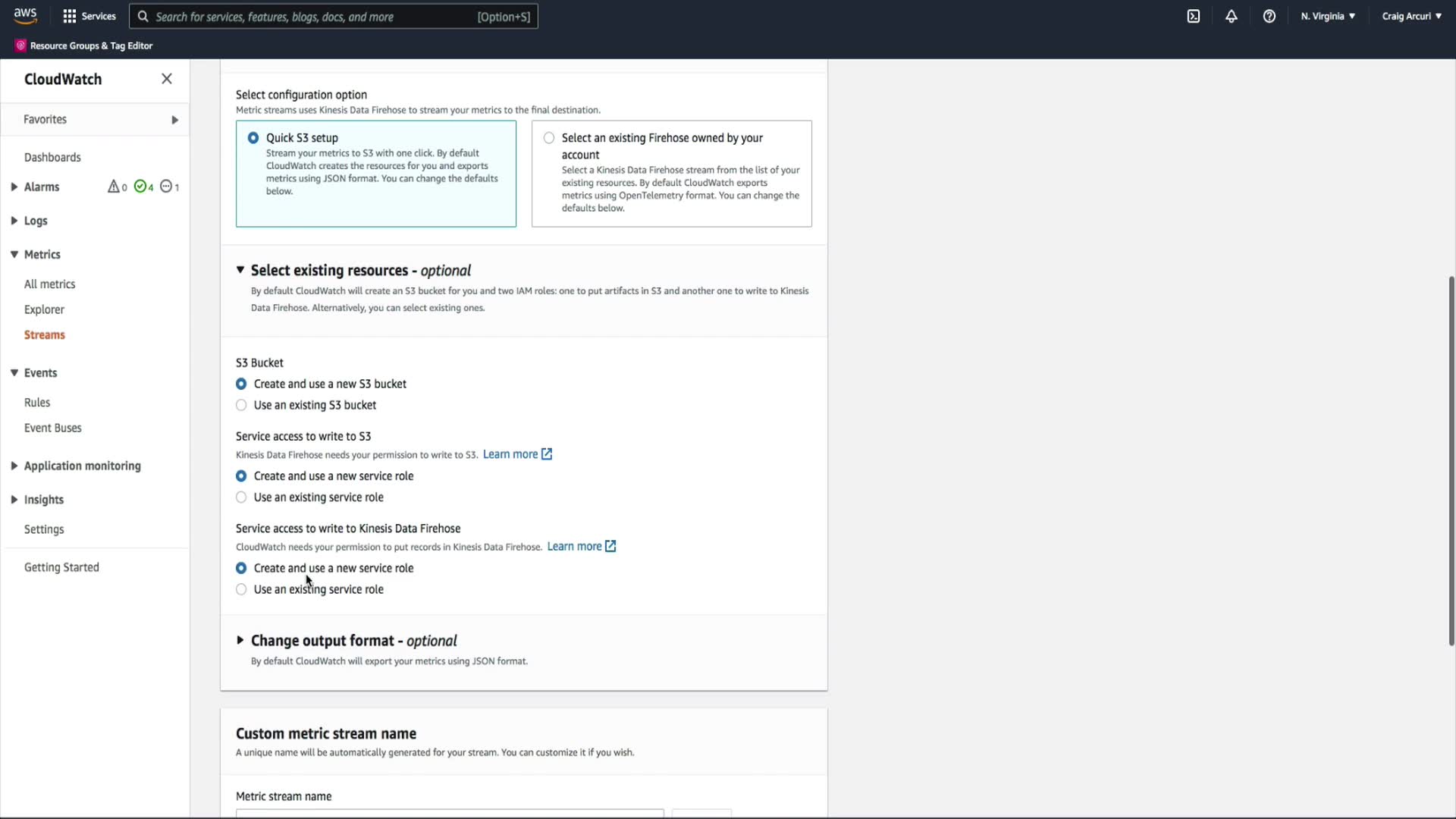Open the N. Virginia region dropdown
This screenshot has width=1456, height=819.
[1328, 16]
